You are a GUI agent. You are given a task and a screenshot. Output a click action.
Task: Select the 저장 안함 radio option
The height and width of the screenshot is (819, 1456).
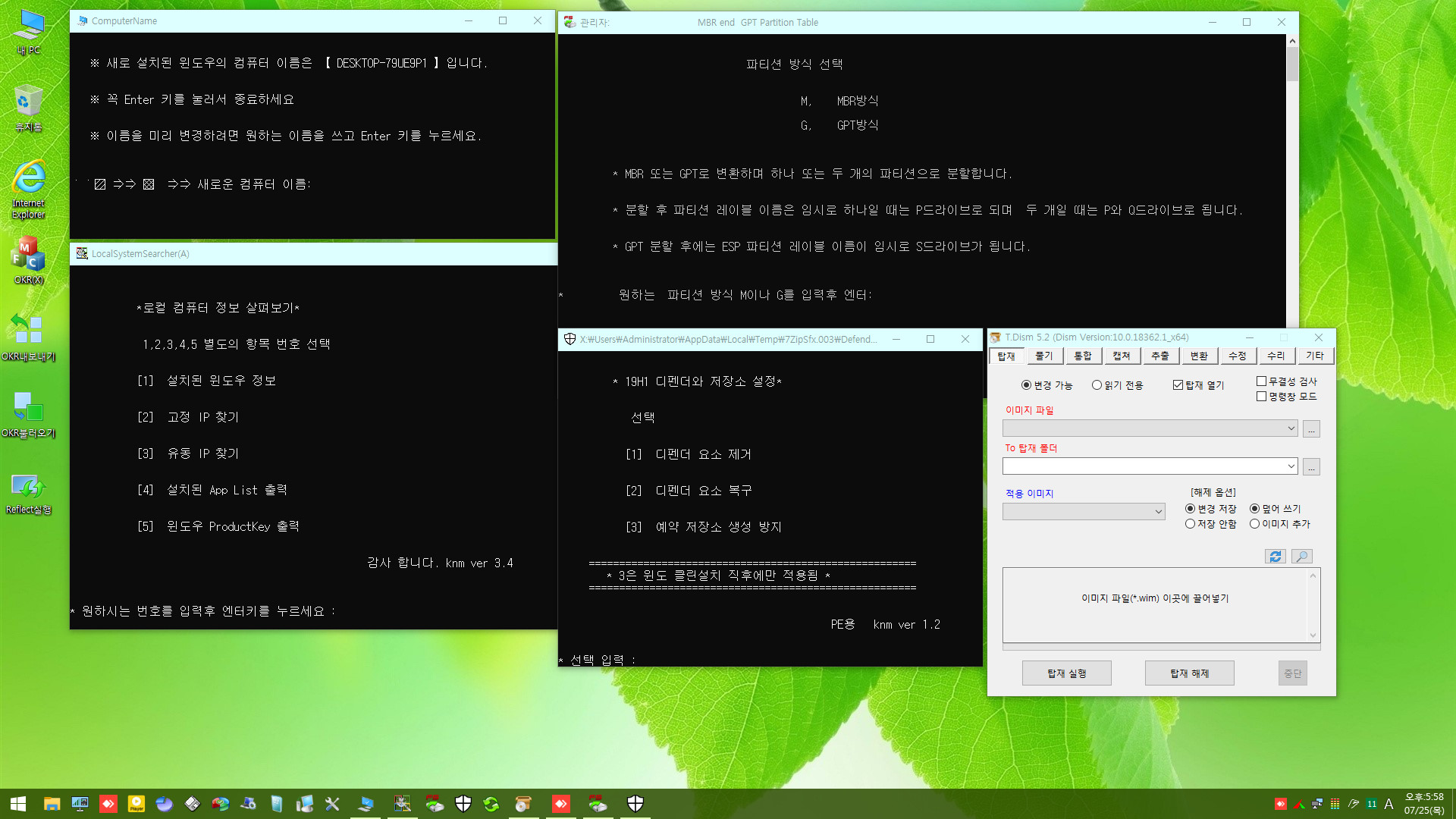(x=1210, y=524)
